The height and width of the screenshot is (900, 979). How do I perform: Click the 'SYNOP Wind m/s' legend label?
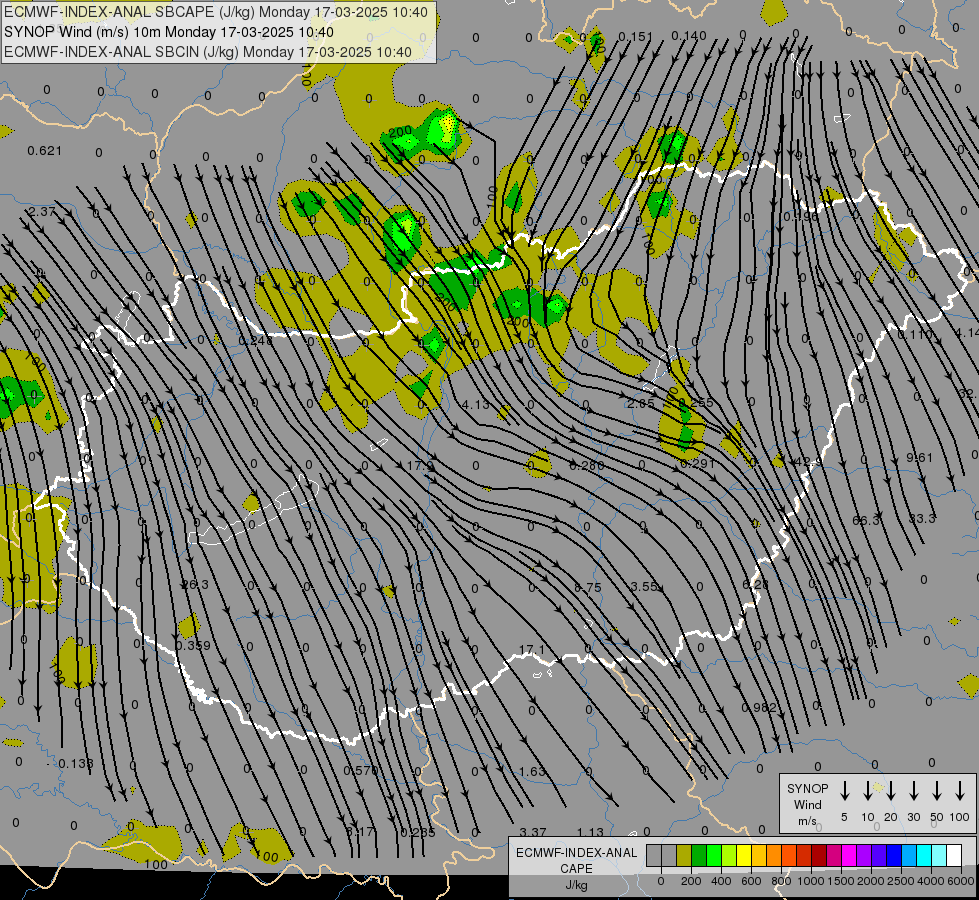[807, 804]
